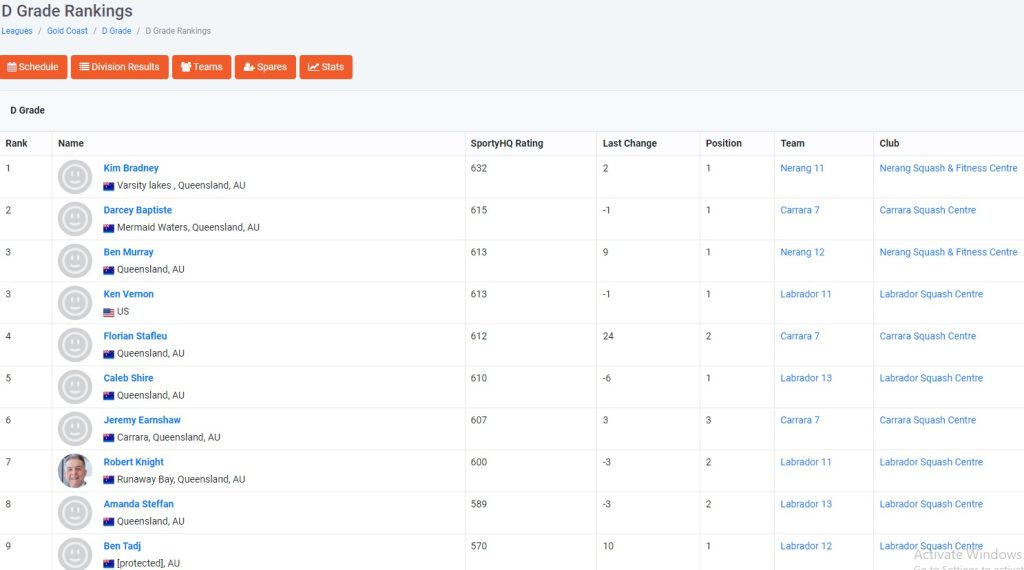Click the US flag under Ken Vernon
The height and width of the screenshot is (570, 1024).
(108, 312)
